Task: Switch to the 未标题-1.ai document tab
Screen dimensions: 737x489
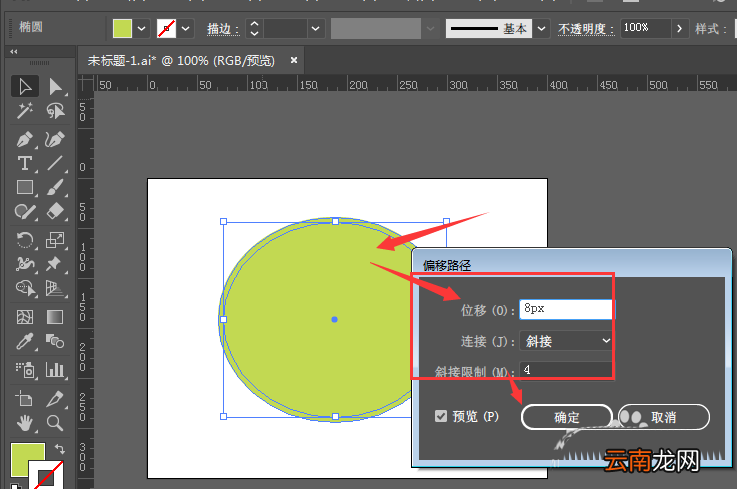Action: point(181,61)
